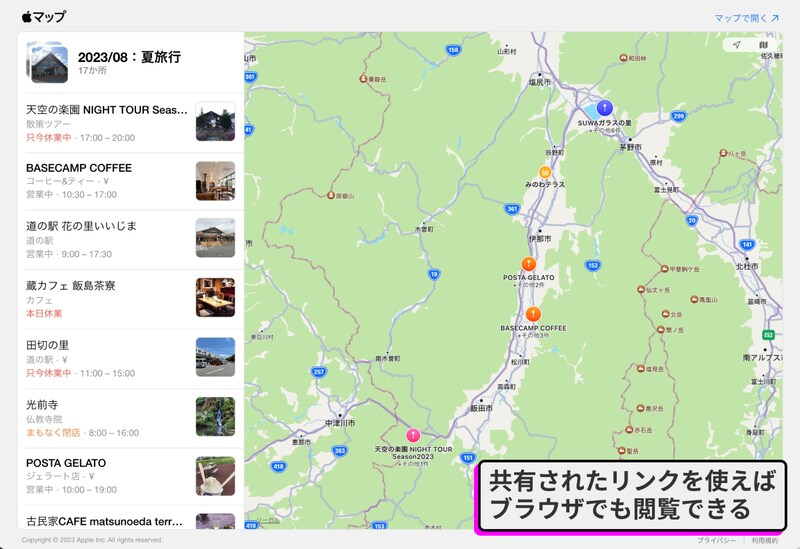Screen dimensions: 800x549
Task: Click the 北岳 mountain marker
Action: coord(665,314)
